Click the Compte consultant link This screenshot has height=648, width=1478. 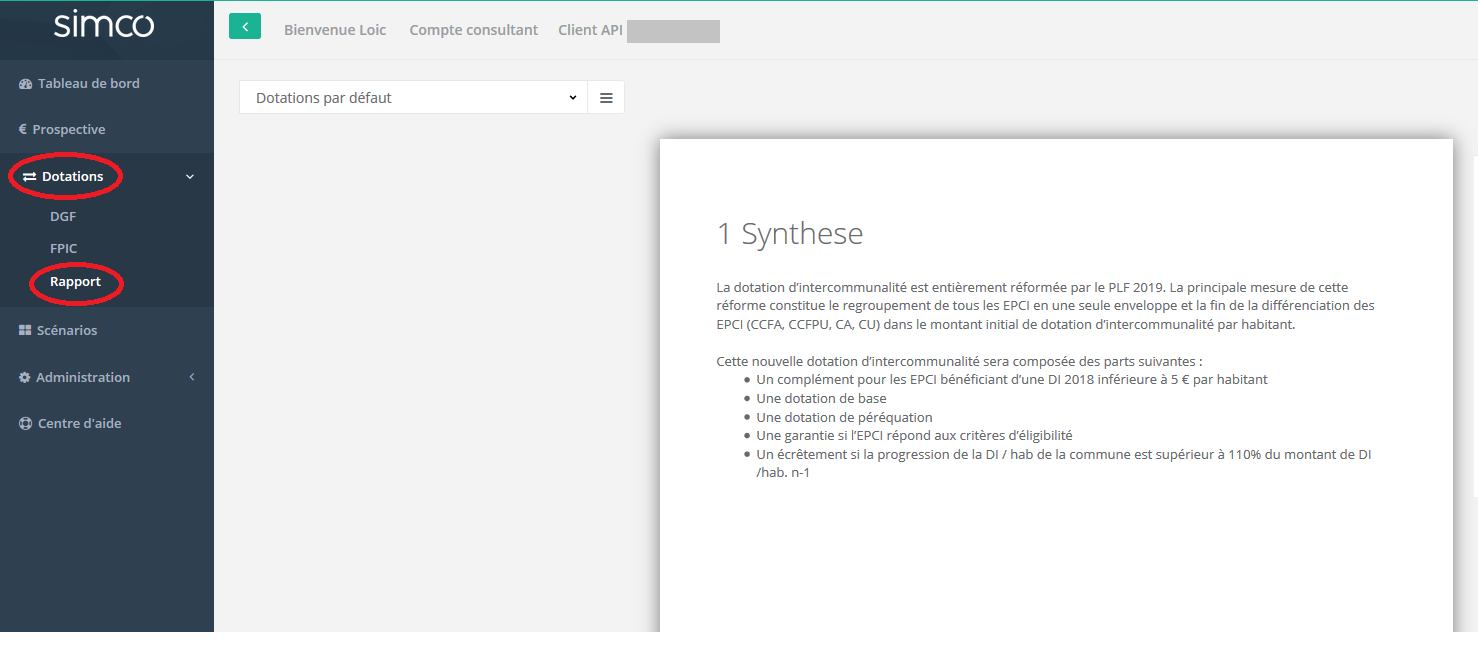click(x=474, y=30)
